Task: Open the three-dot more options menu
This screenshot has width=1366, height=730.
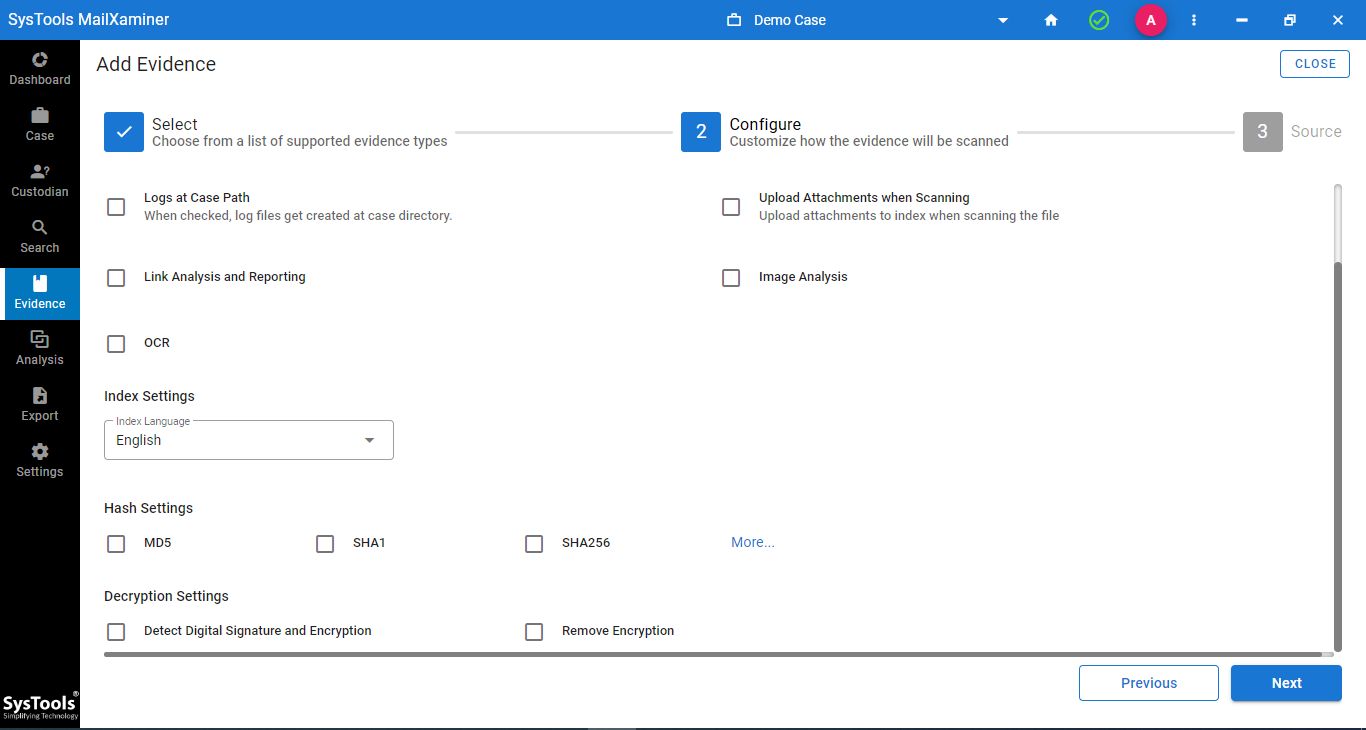Action: (1194, 20)
